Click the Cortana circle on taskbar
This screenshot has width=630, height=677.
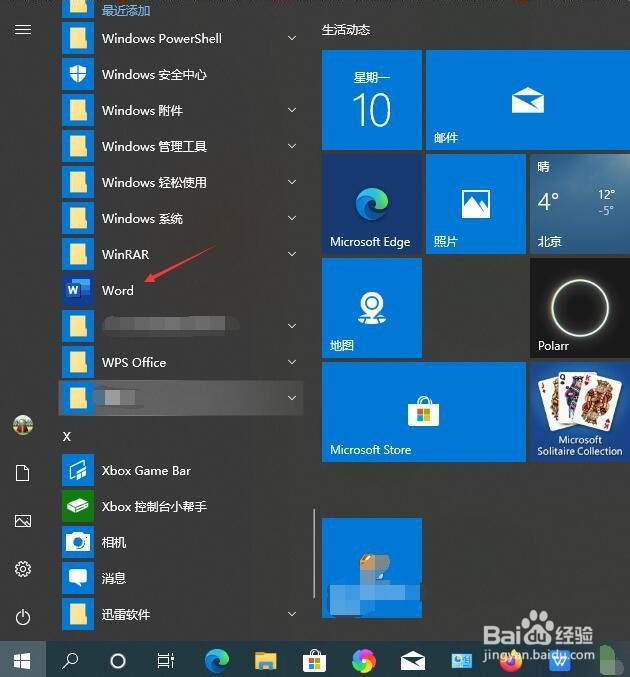click(x=118, y=661)
